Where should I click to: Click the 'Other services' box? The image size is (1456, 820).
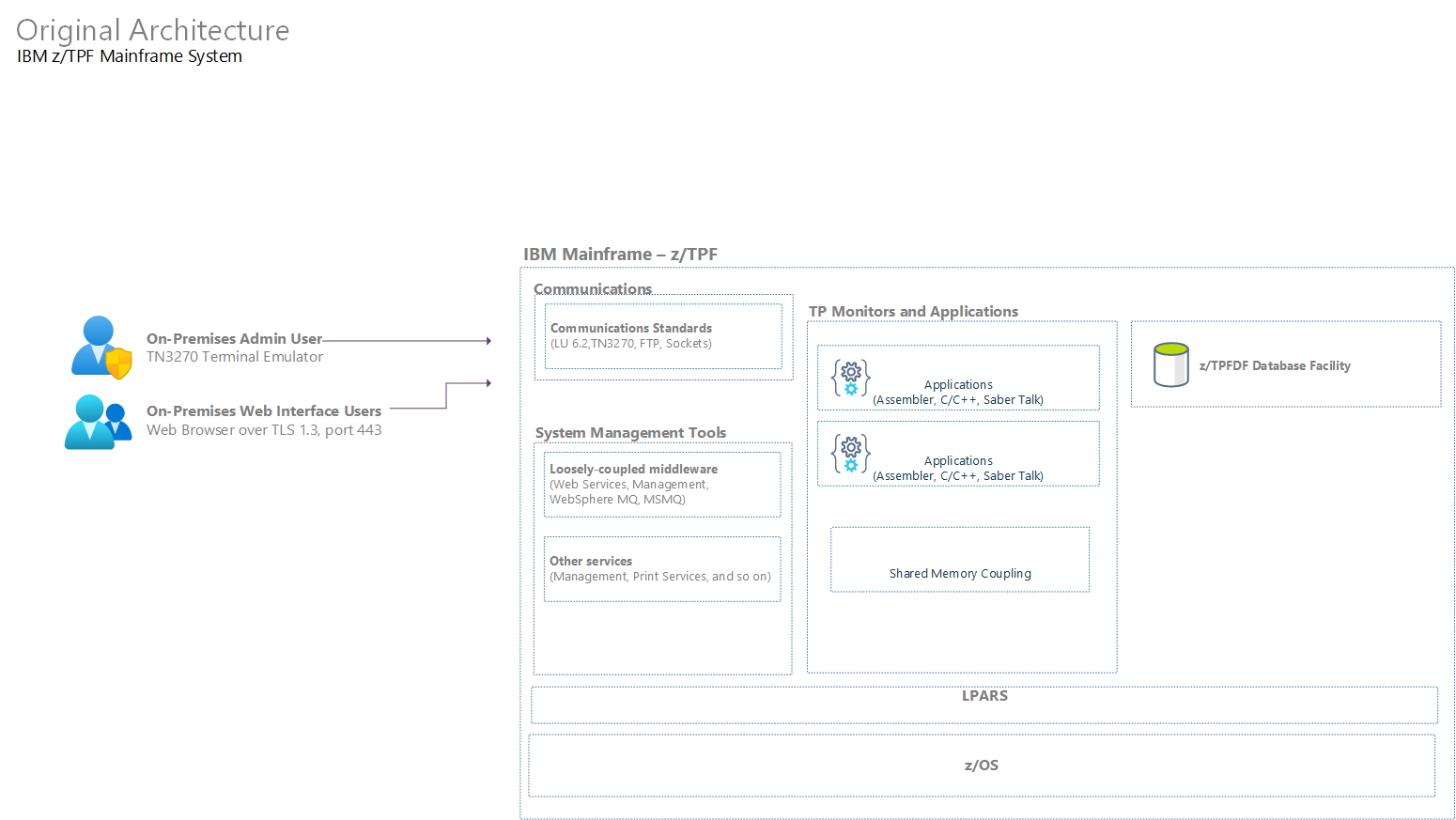(662, 569)
